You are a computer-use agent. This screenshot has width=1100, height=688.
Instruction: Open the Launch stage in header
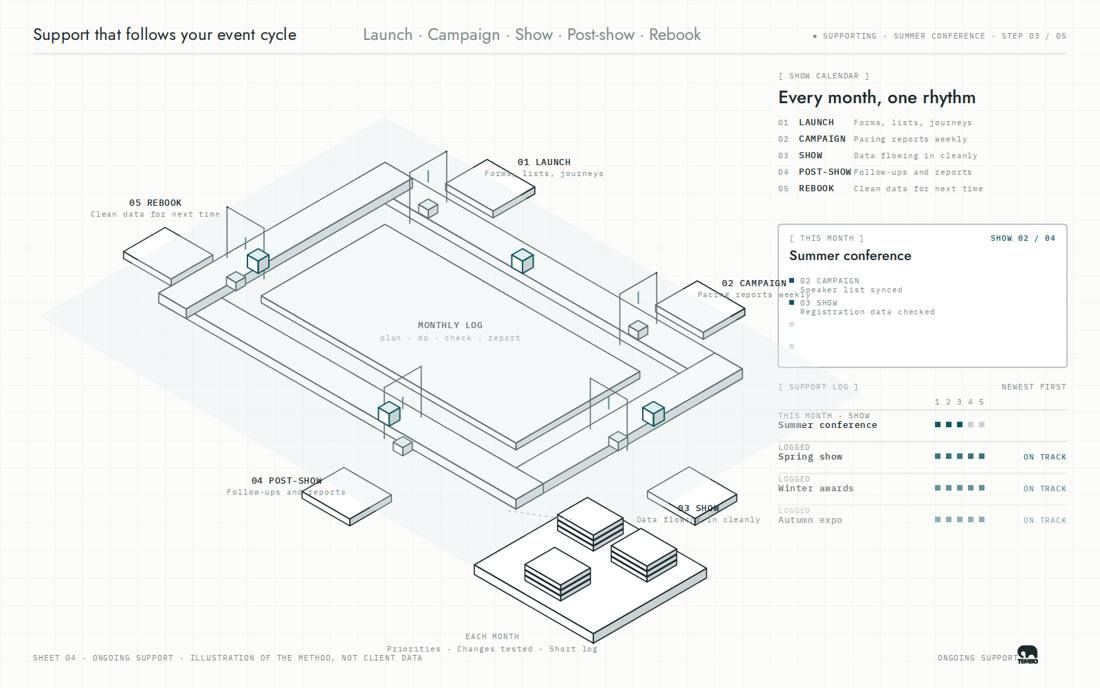click(387, 34)
